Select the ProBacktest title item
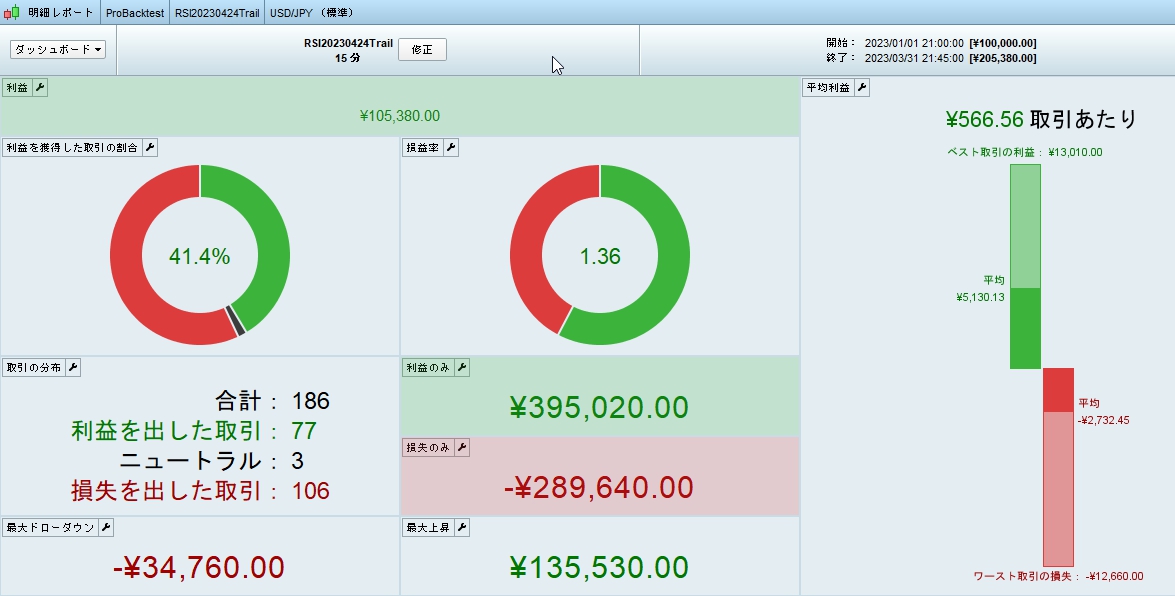1175x596 pixels. [135, 13]
